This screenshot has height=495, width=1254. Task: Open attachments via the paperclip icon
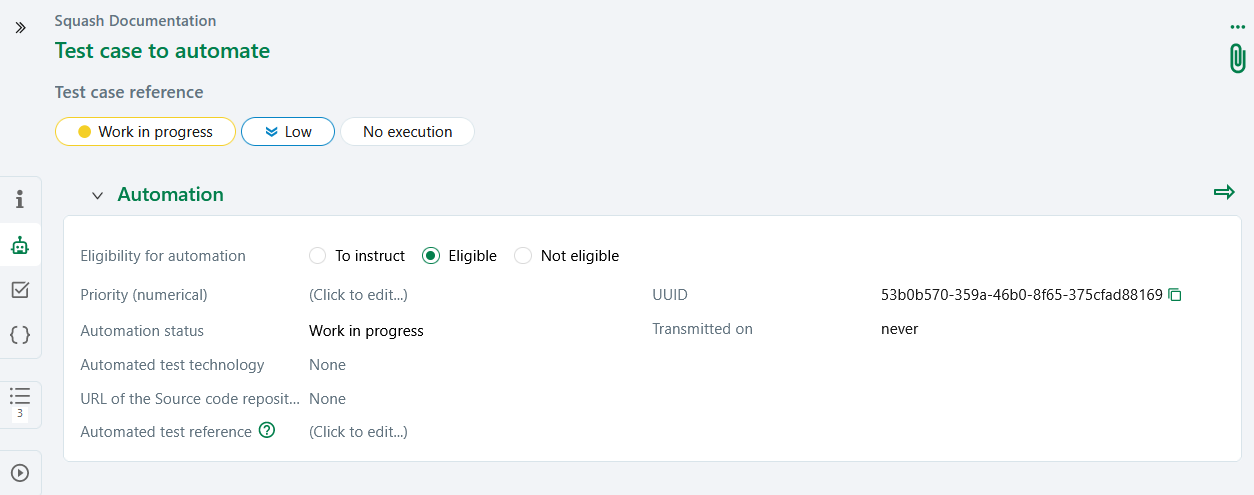1237,58
